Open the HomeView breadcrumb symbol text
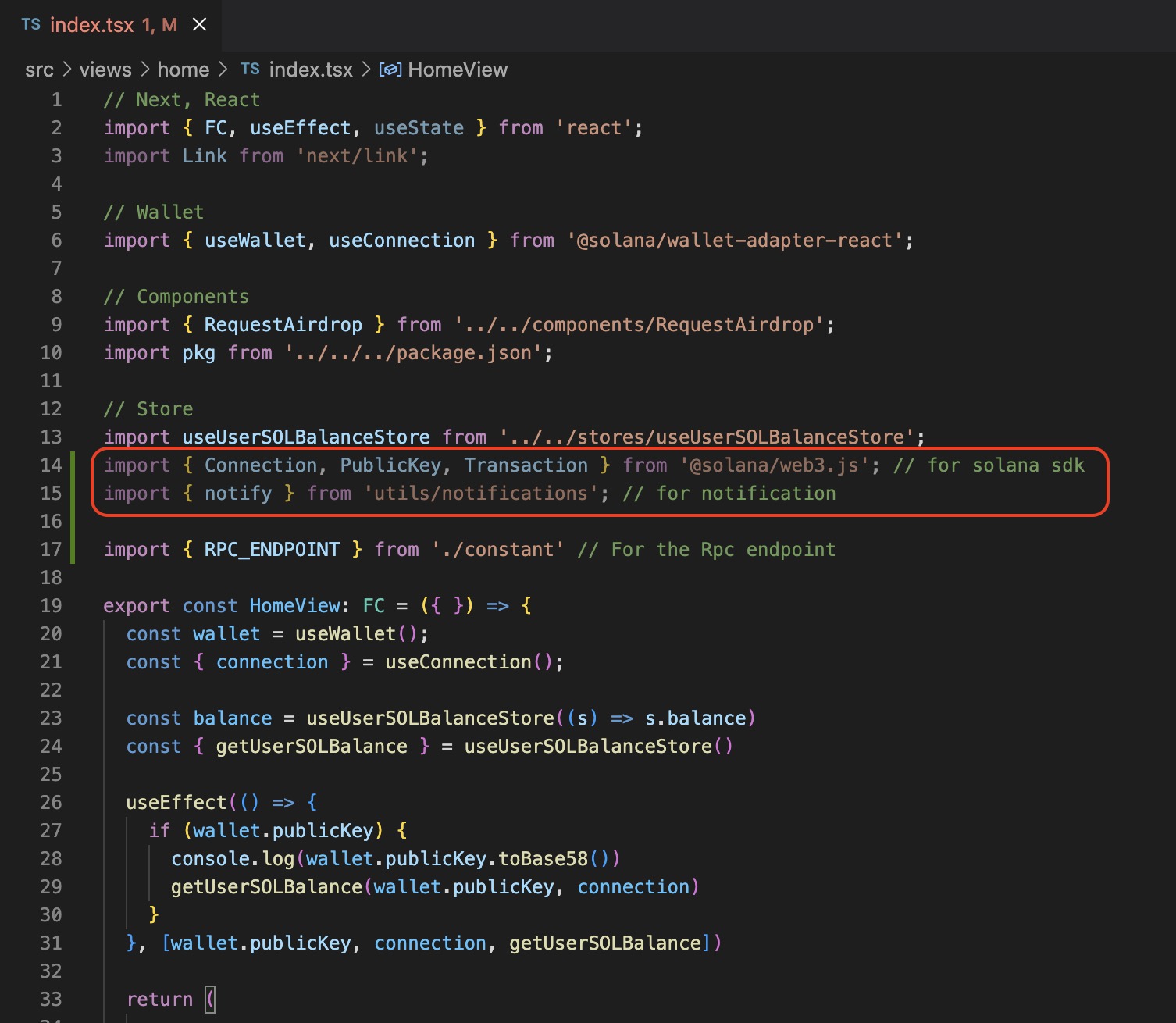The height and width of the screenshot is (1023, 1176). [x=458, y=70]
